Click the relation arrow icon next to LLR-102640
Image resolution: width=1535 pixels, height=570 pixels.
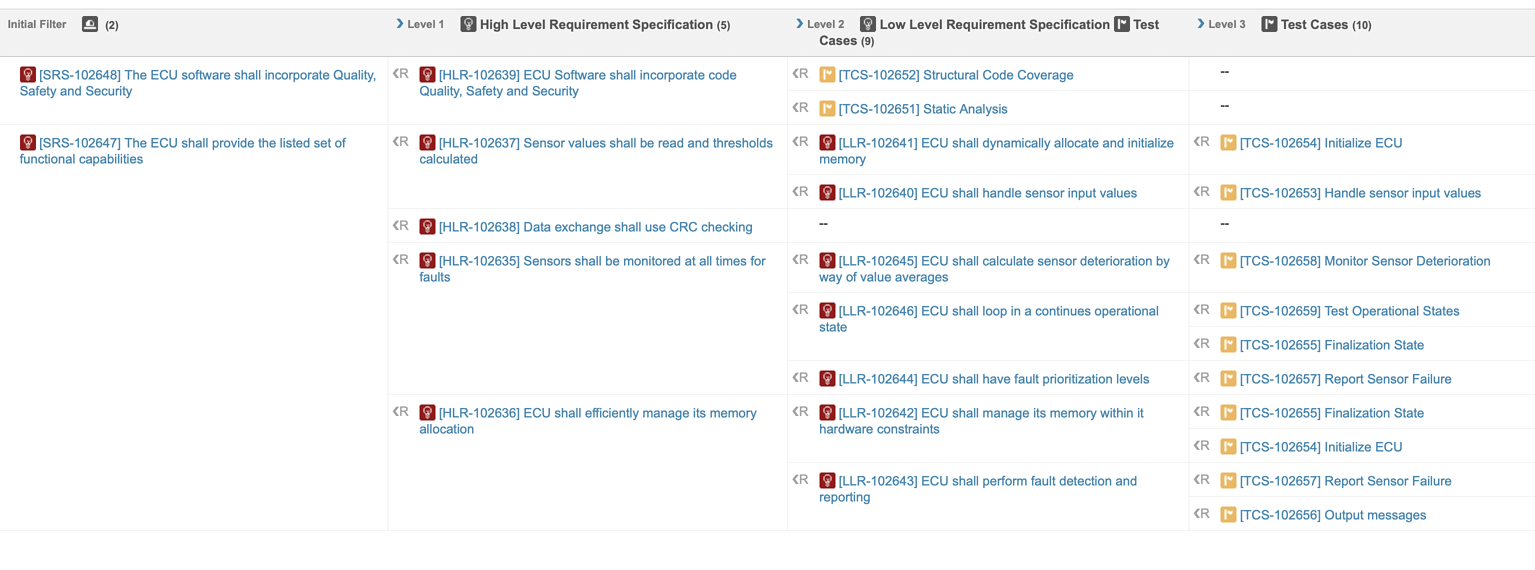click(800, 192)
